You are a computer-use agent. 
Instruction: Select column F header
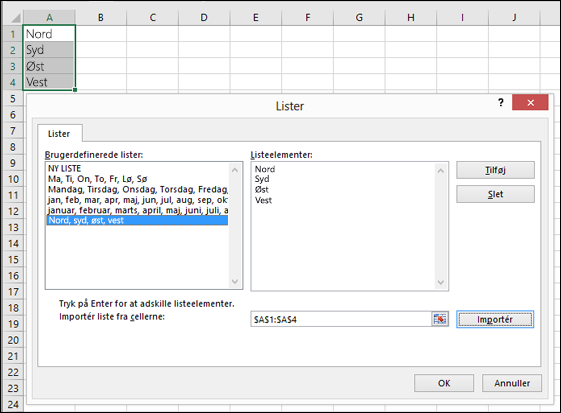[308, 17]
